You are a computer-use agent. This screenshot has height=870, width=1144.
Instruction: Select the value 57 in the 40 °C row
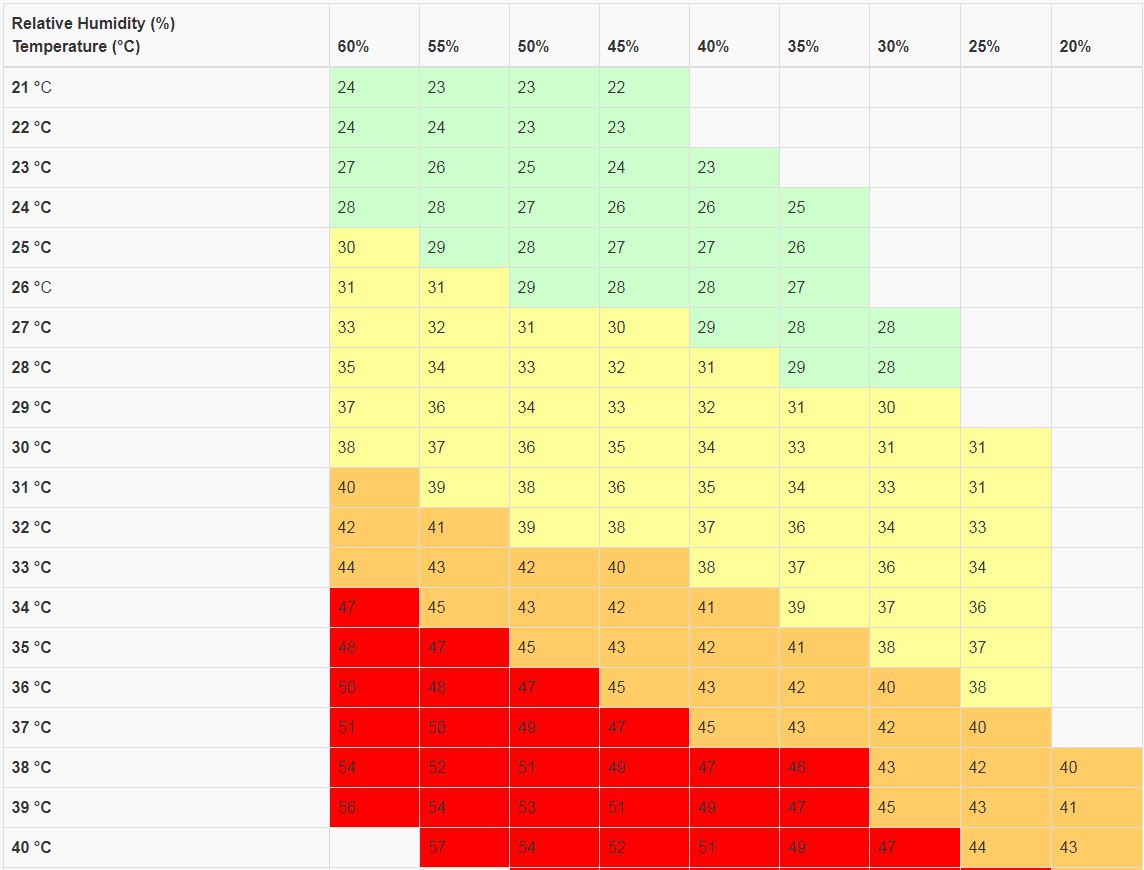(437, 848)
